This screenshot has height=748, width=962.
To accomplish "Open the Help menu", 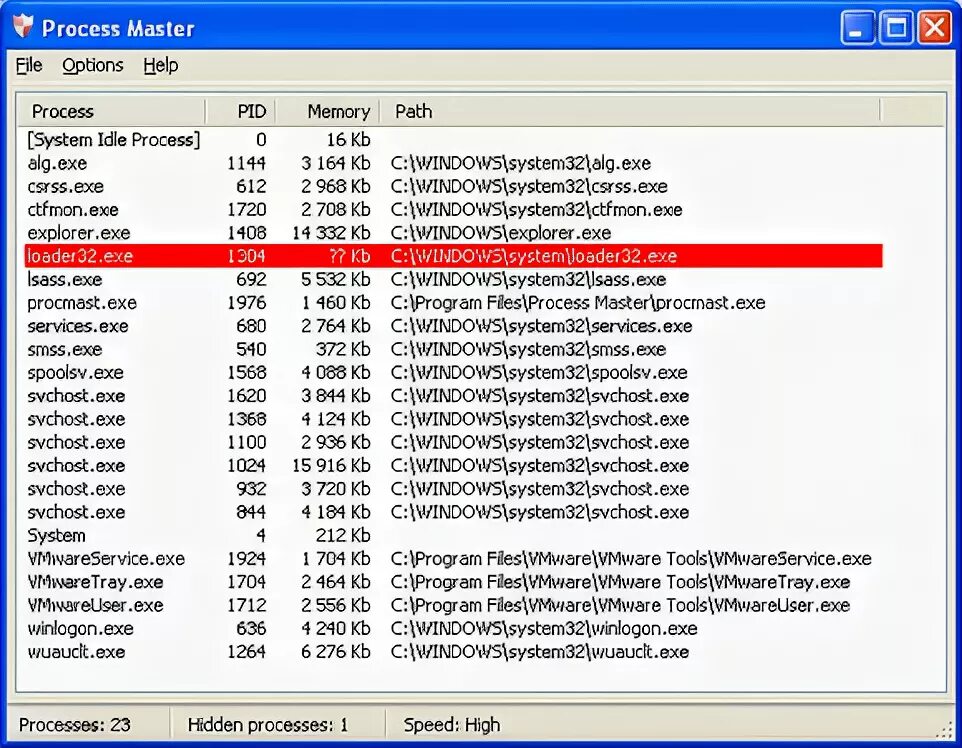I will [x=161, y=65].
